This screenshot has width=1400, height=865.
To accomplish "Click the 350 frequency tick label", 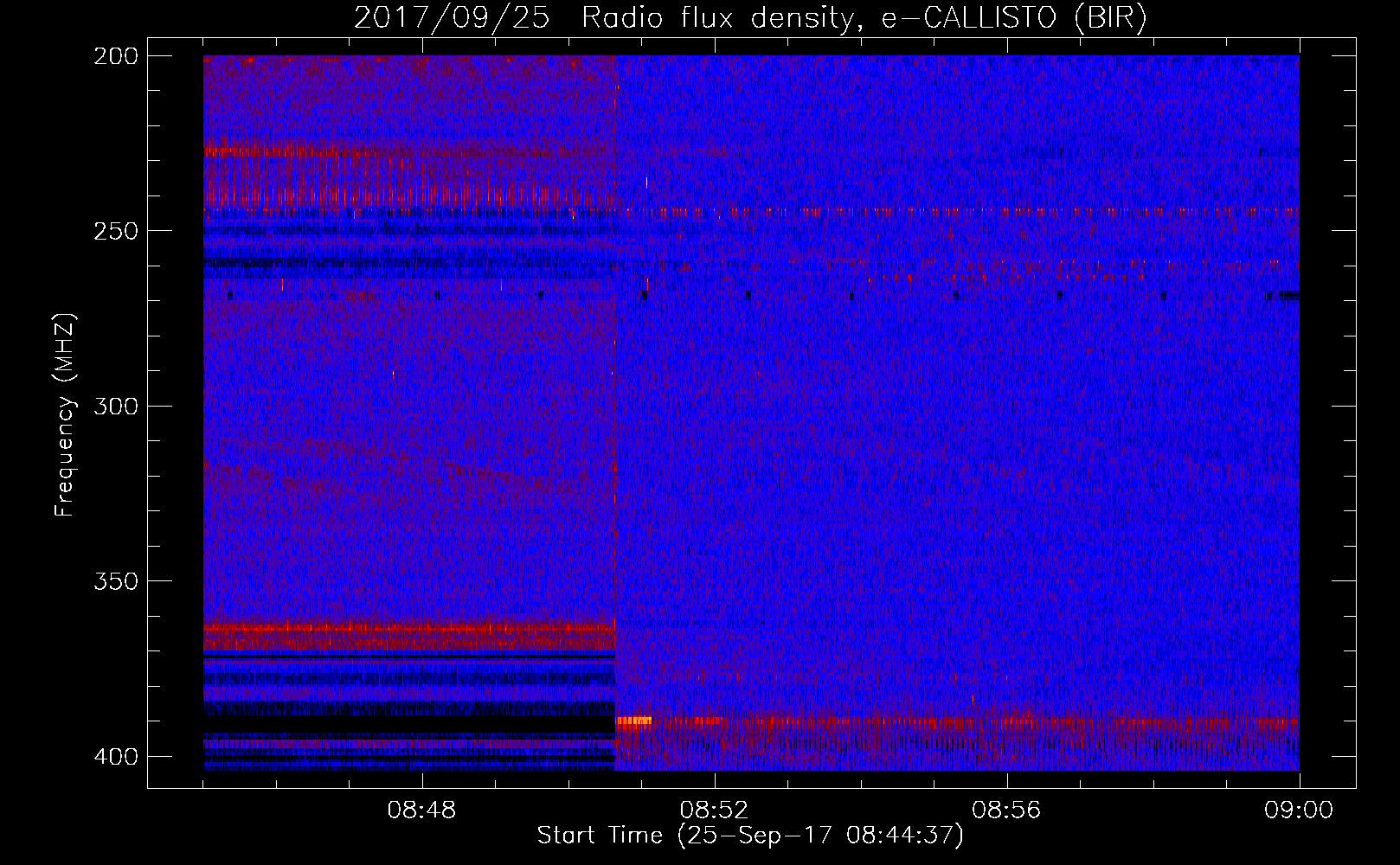I will (115, 581).
